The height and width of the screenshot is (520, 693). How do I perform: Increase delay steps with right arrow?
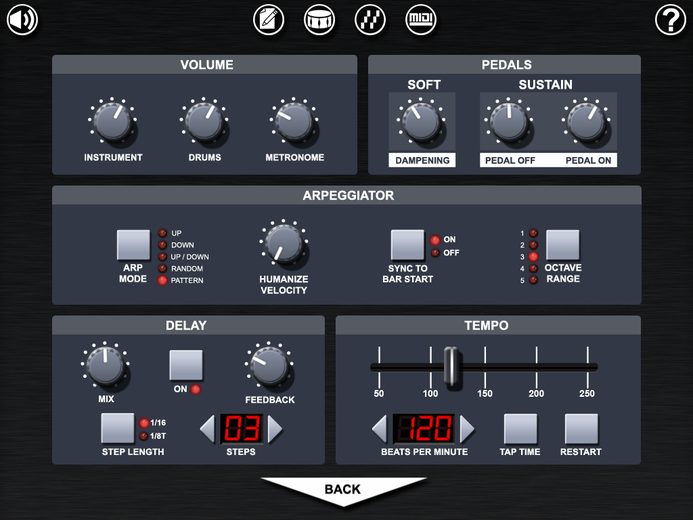pos(274,429)
